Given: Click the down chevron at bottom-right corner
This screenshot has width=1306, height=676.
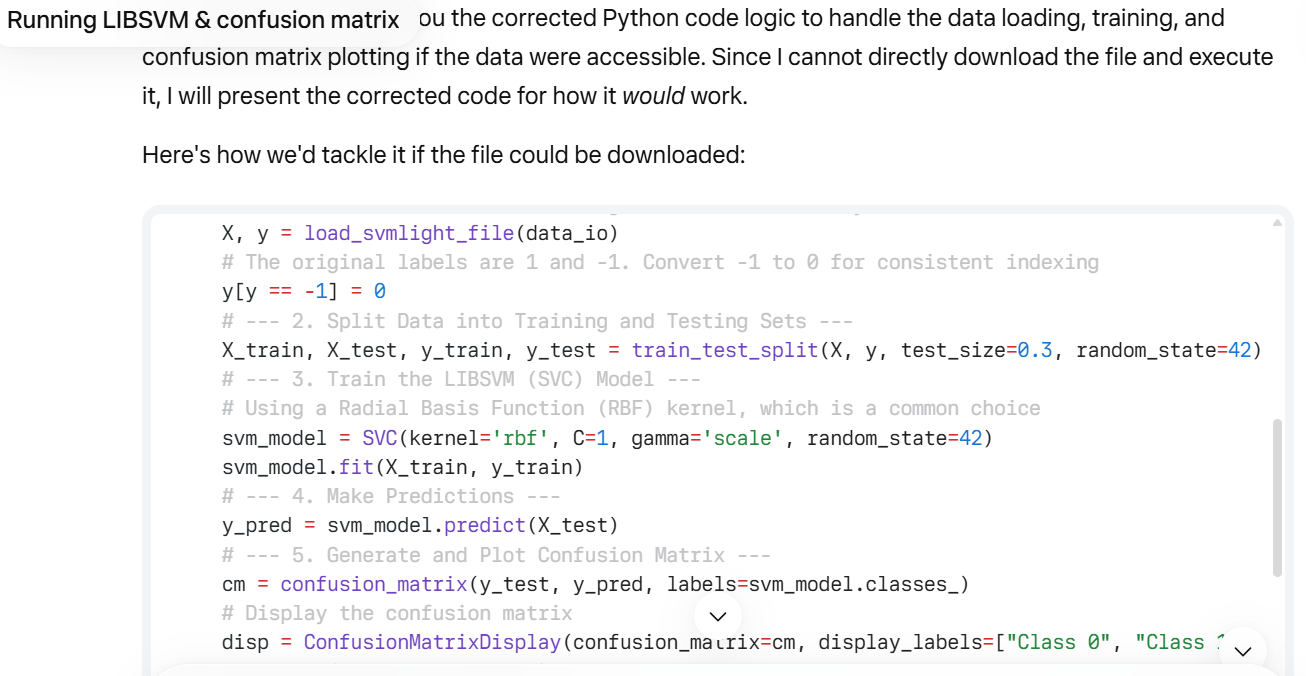Looking at the screenshot, I should click(1243, 651).
